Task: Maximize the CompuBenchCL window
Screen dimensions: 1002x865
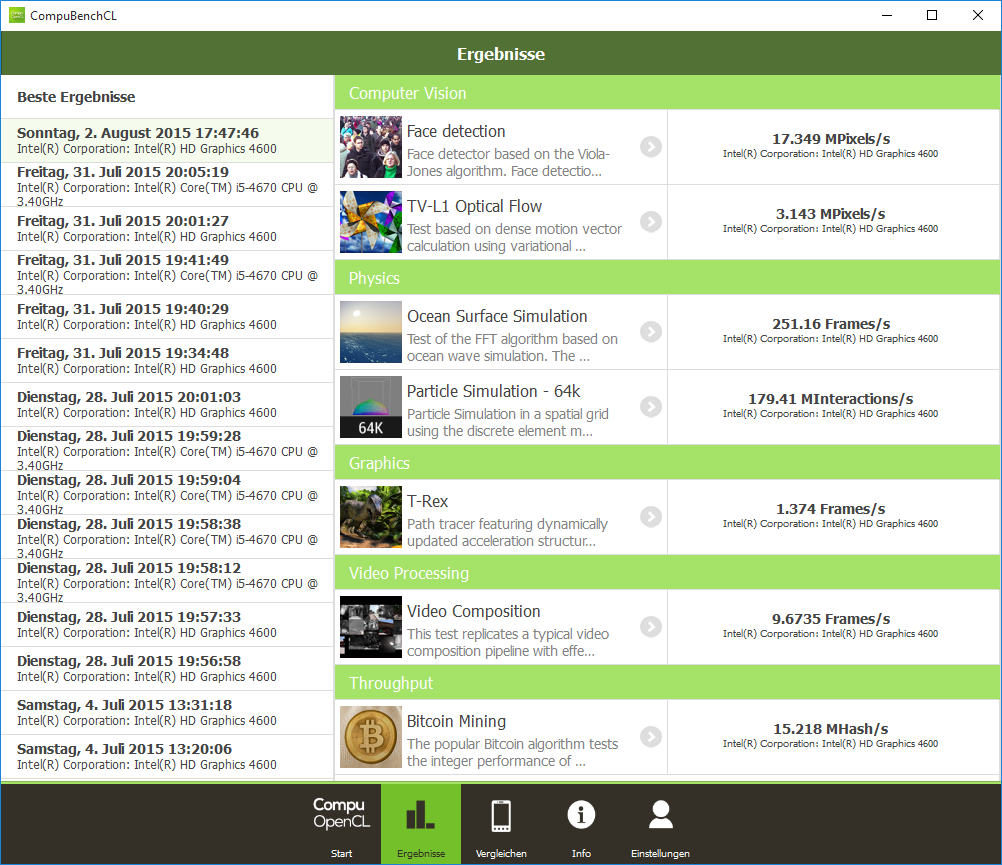Action: coord(932,15)
